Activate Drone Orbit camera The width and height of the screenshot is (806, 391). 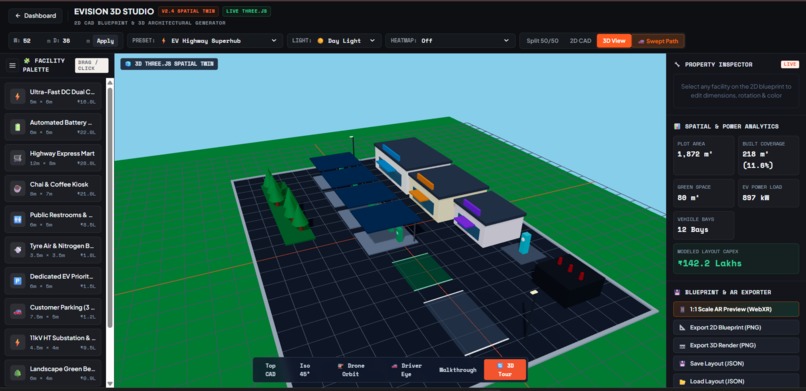351,370
